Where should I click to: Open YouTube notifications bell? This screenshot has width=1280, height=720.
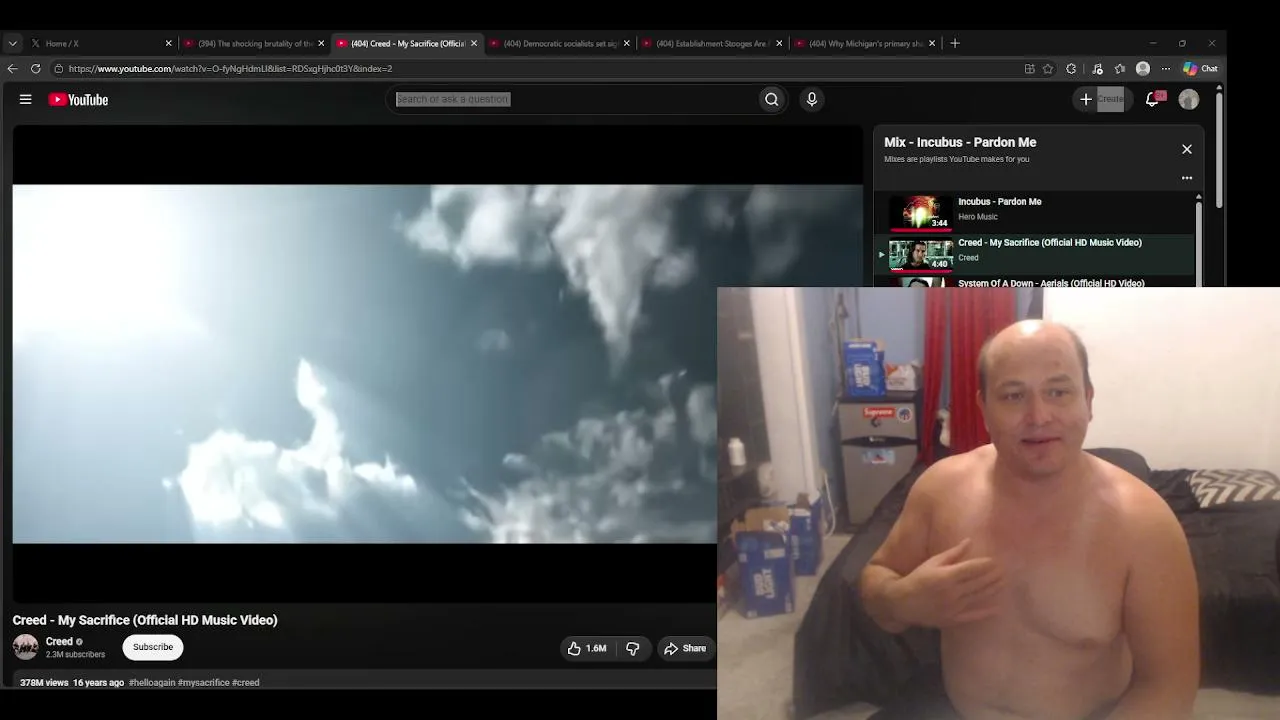1153,99
